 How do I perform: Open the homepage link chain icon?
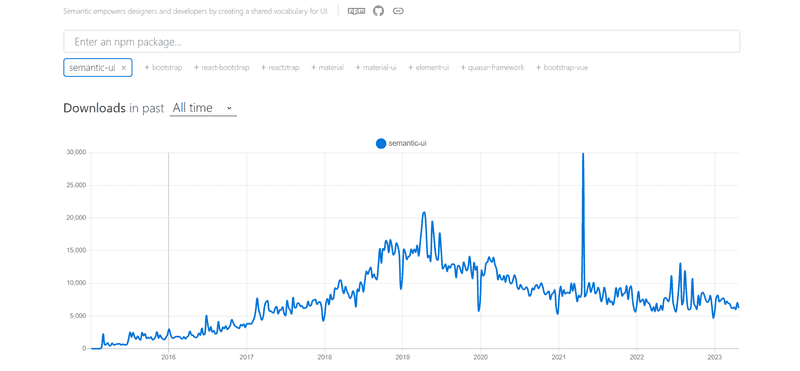pyautogui.click(x=398, y=11)
